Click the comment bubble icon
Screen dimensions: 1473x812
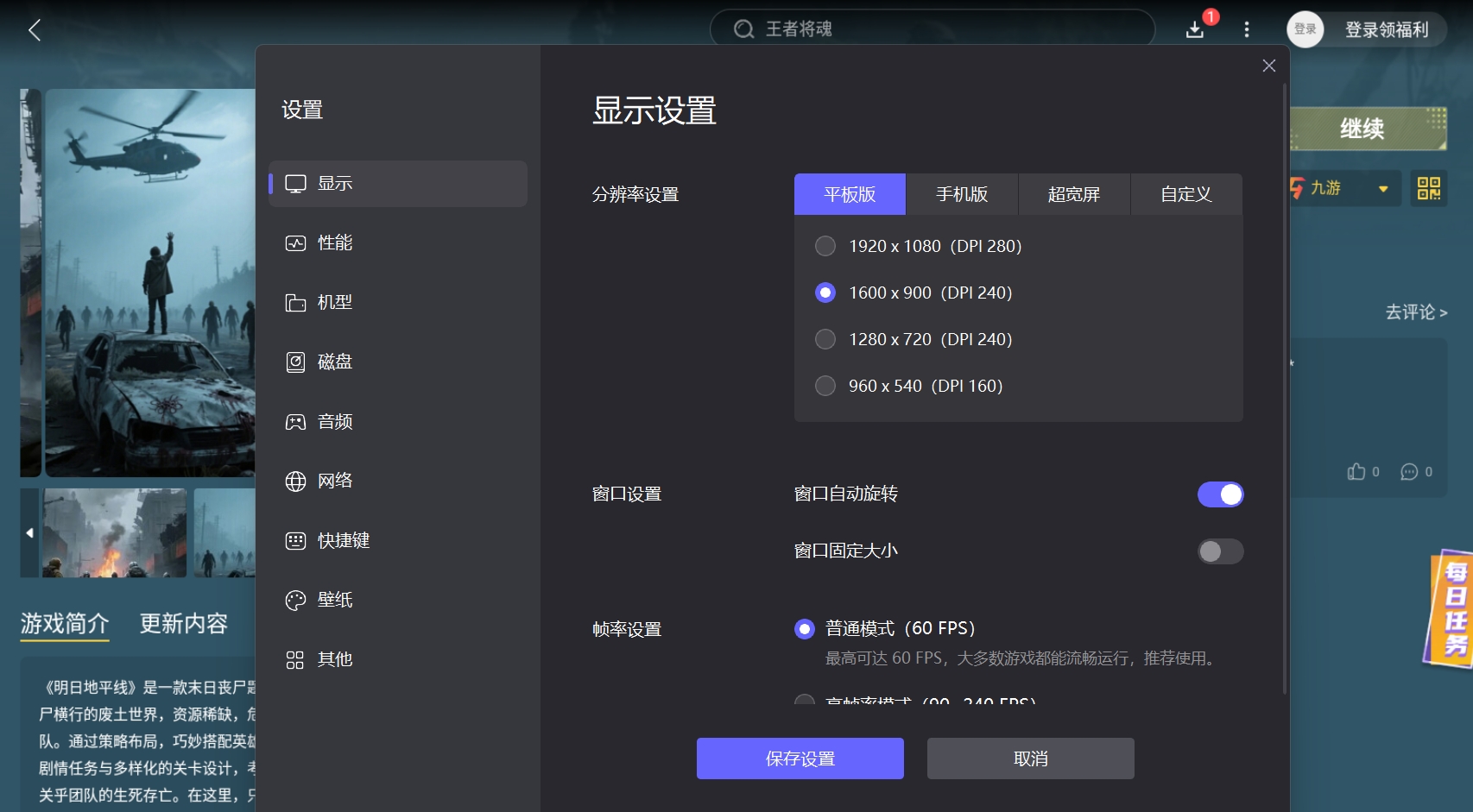(x=1409, y=471)
